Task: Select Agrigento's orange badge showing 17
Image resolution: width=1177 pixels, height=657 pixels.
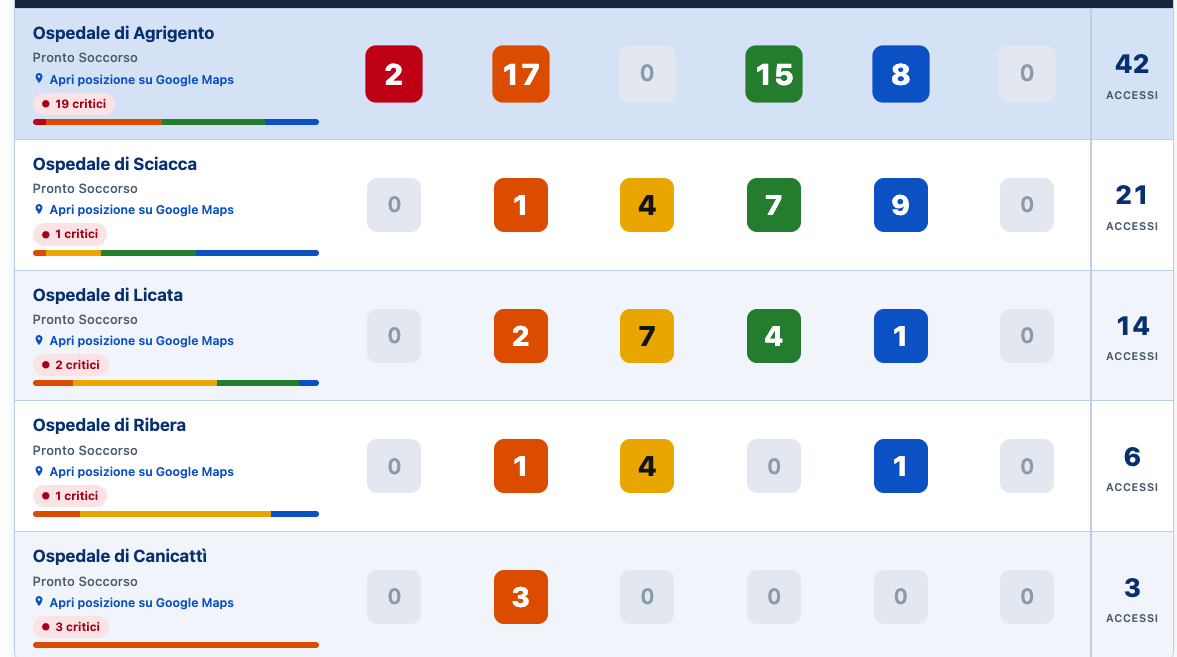Action: 521,74
